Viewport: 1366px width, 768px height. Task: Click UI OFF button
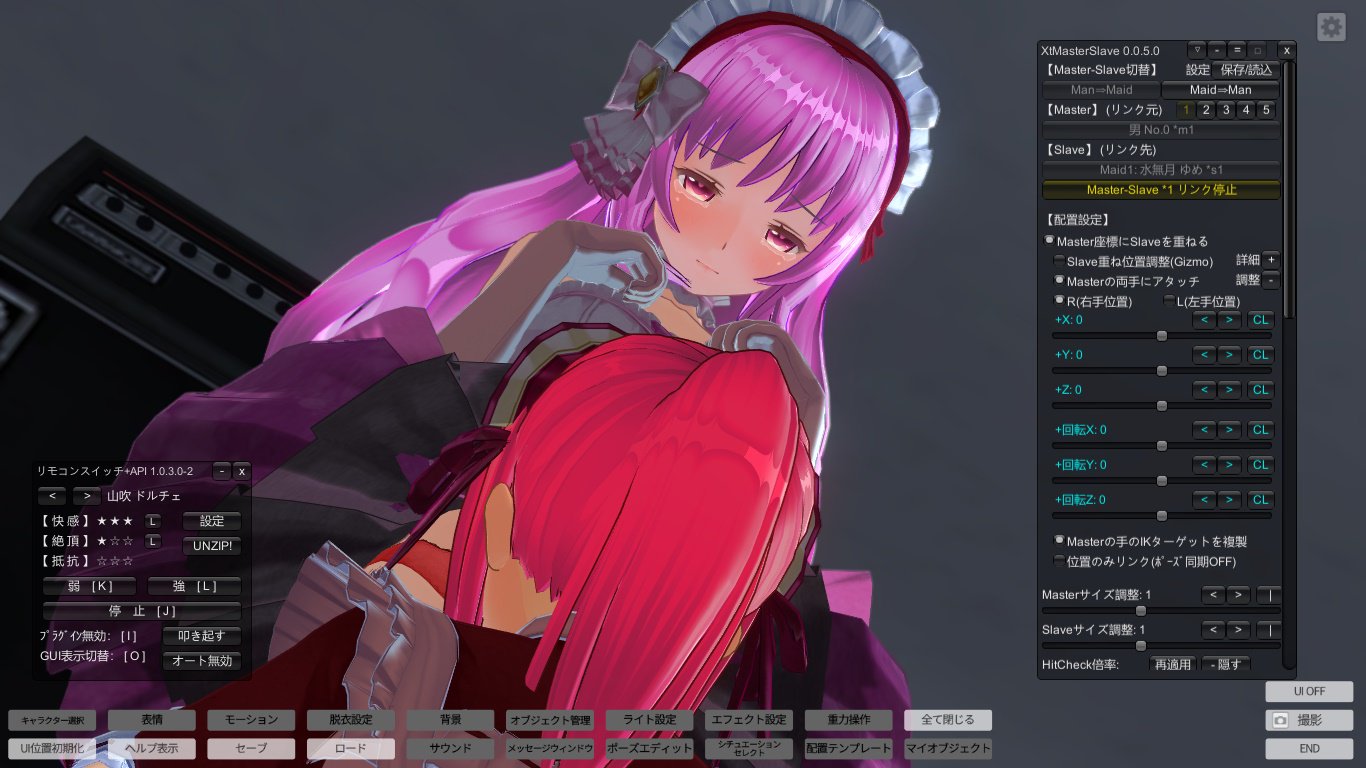tap(1309, 692)
